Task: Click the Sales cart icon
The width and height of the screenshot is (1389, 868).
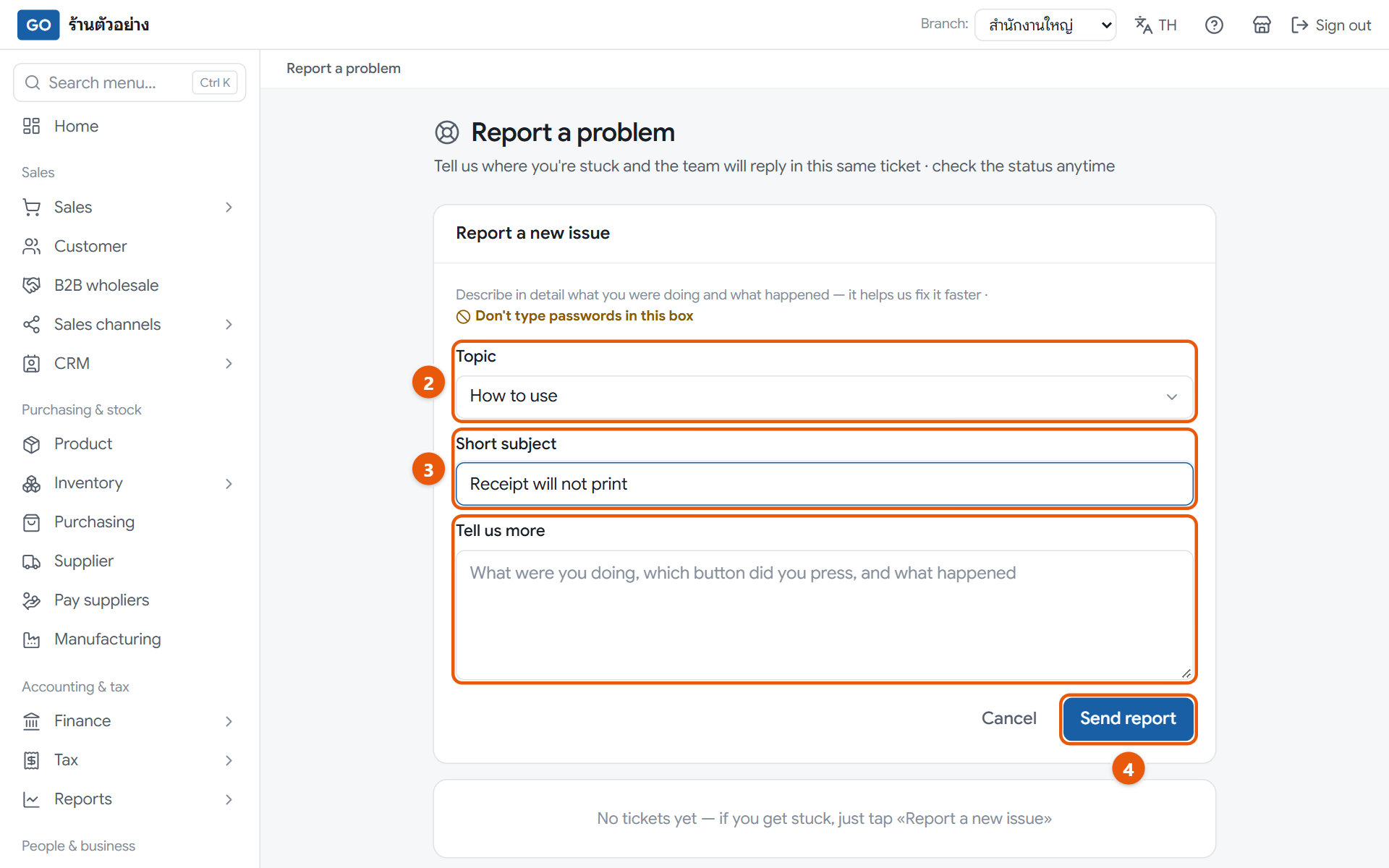Action: tap(31, 207)
